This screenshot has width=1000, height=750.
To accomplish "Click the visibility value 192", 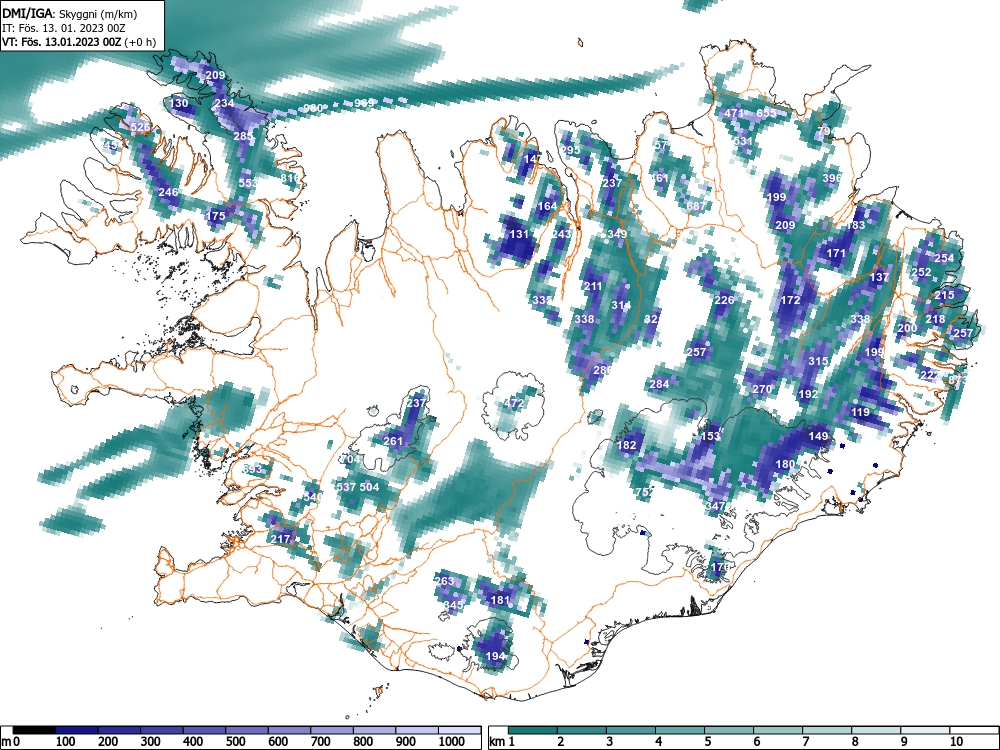I will (808, 394).
